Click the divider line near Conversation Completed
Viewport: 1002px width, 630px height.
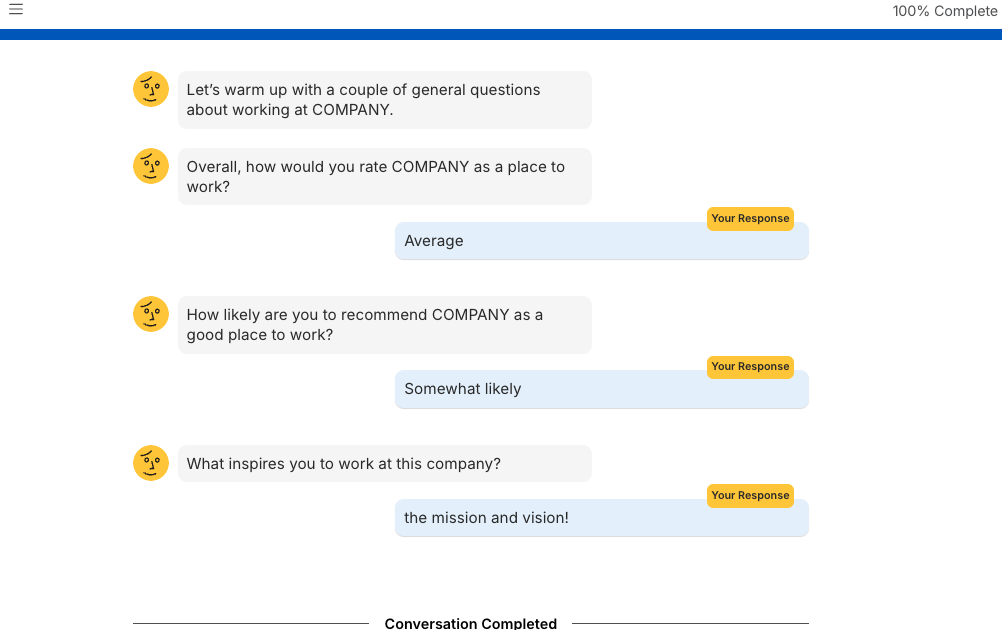[x=250, y=623]
